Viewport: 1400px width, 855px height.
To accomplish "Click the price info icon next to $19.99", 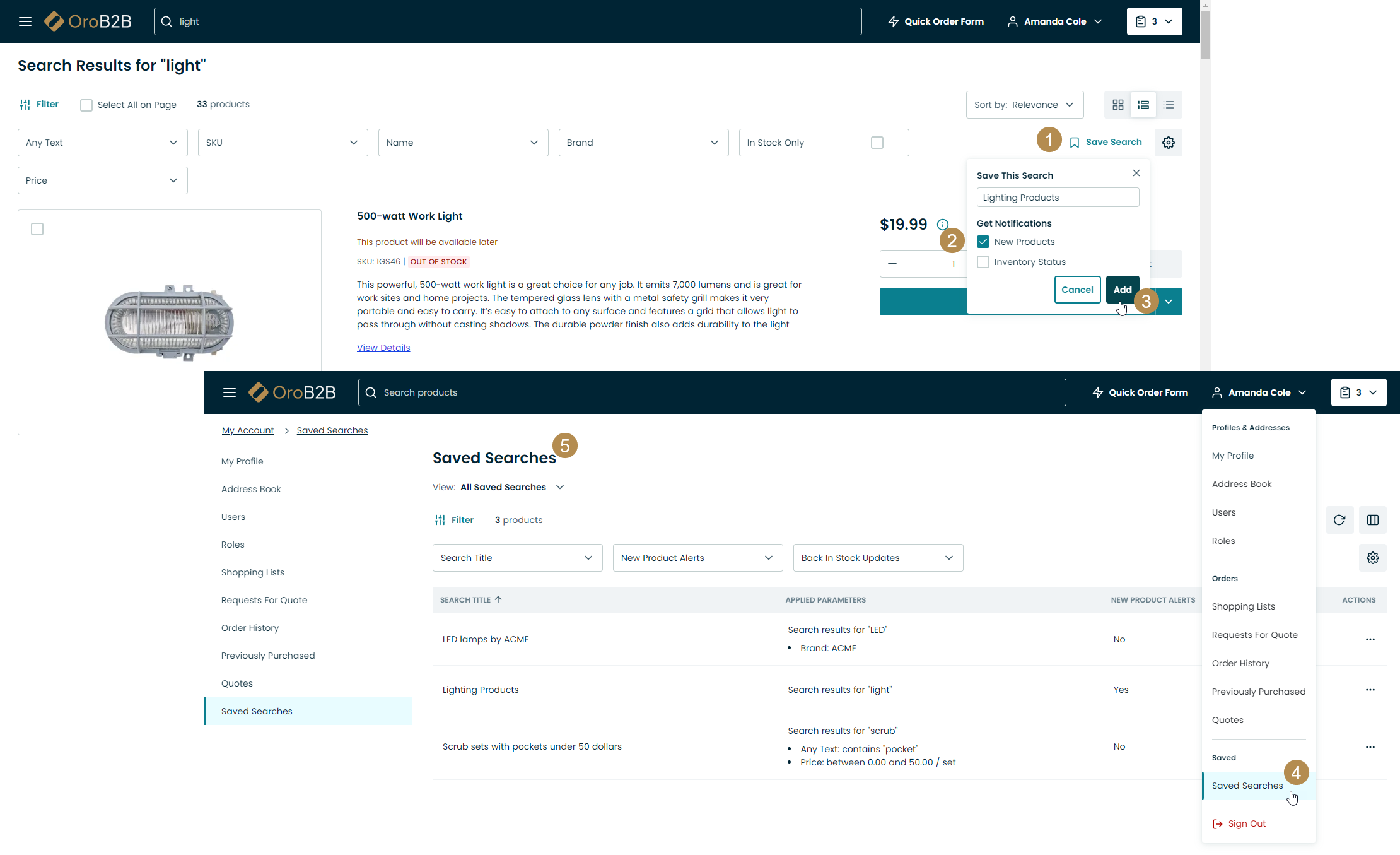I will tap(943, 225).
